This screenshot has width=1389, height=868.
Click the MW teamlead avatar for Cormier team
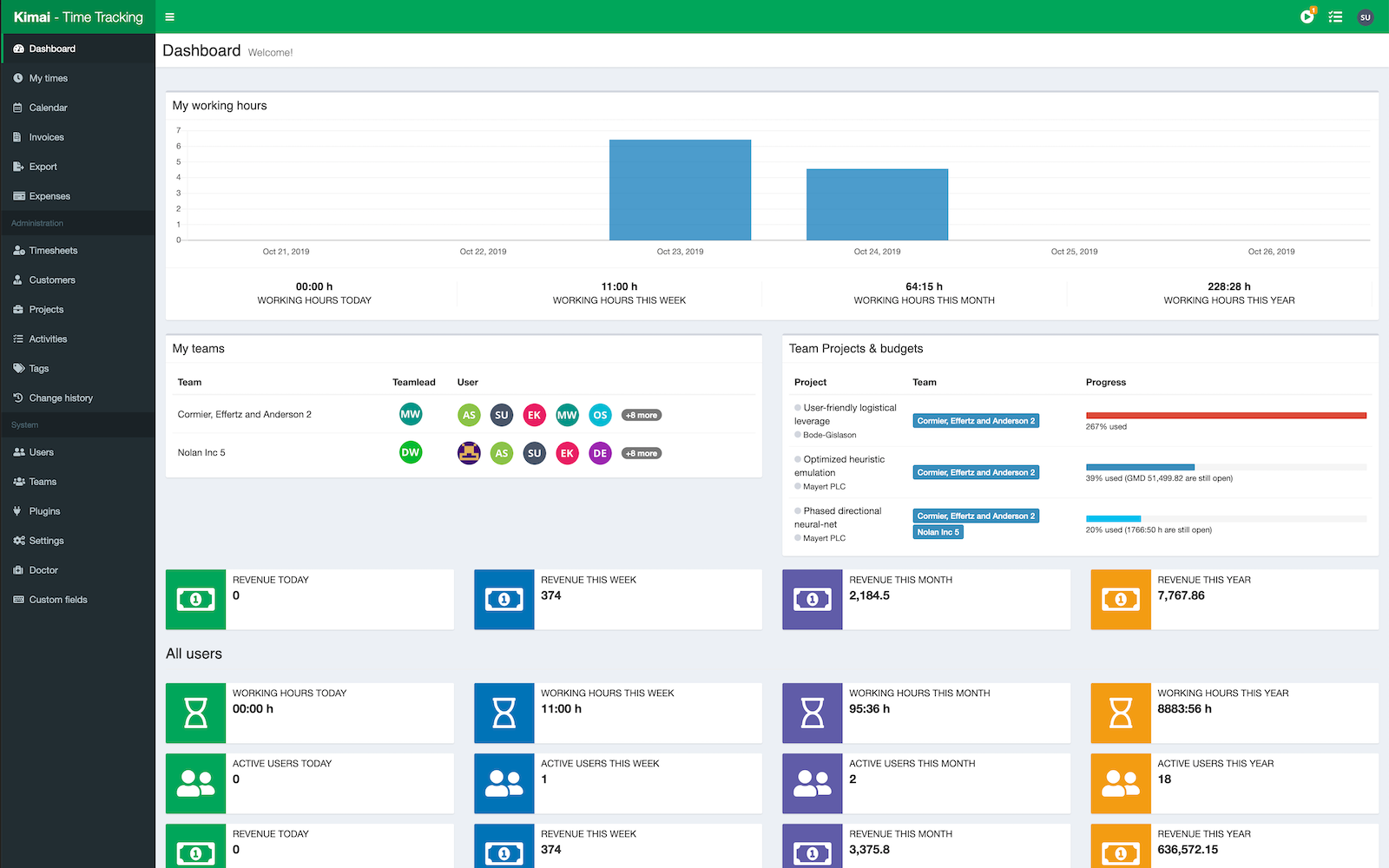[x=411, y=414]
